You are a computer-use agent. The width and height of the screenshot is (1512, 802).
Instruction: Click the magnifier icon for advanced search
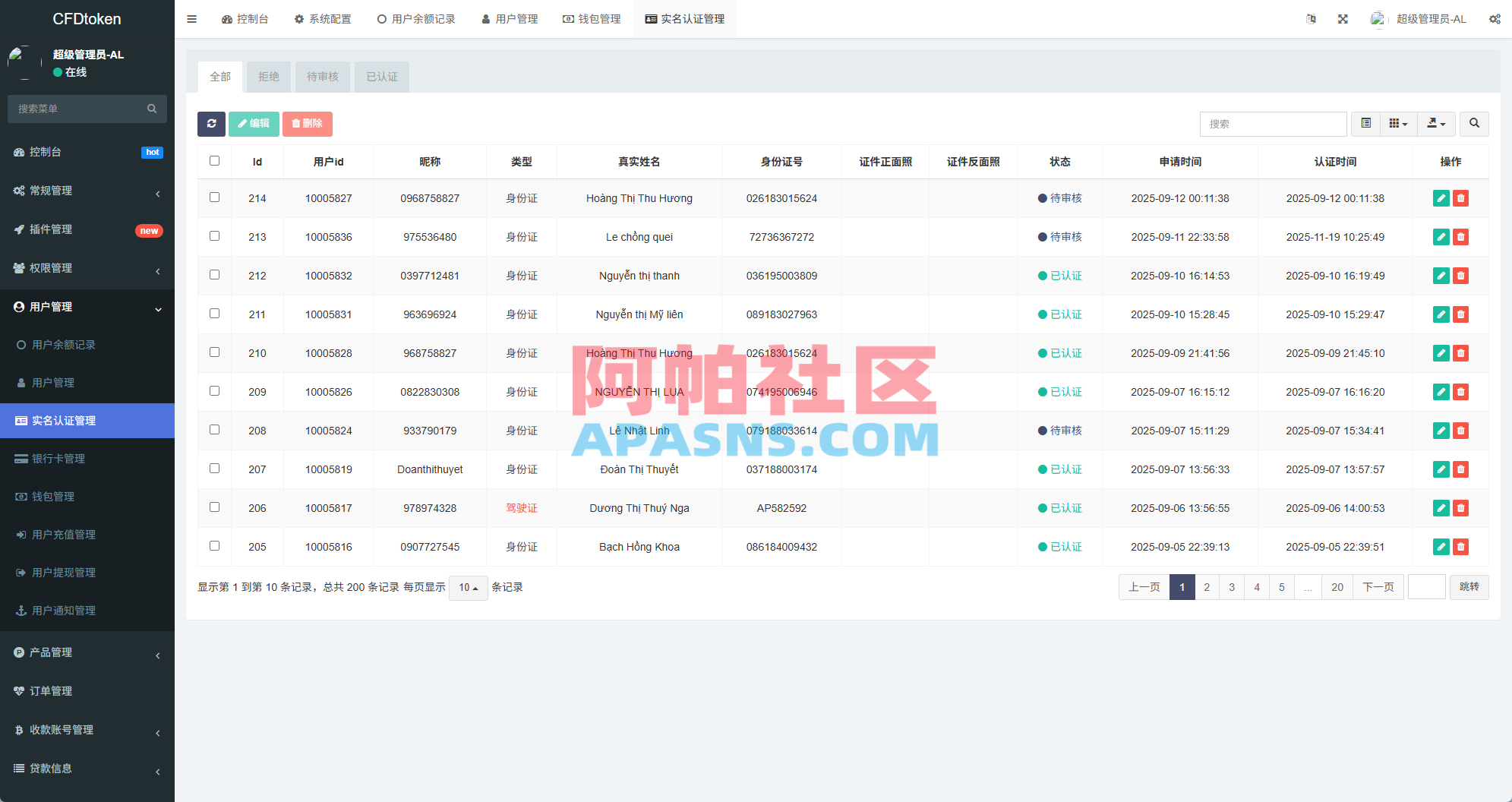click(1474, 124)
